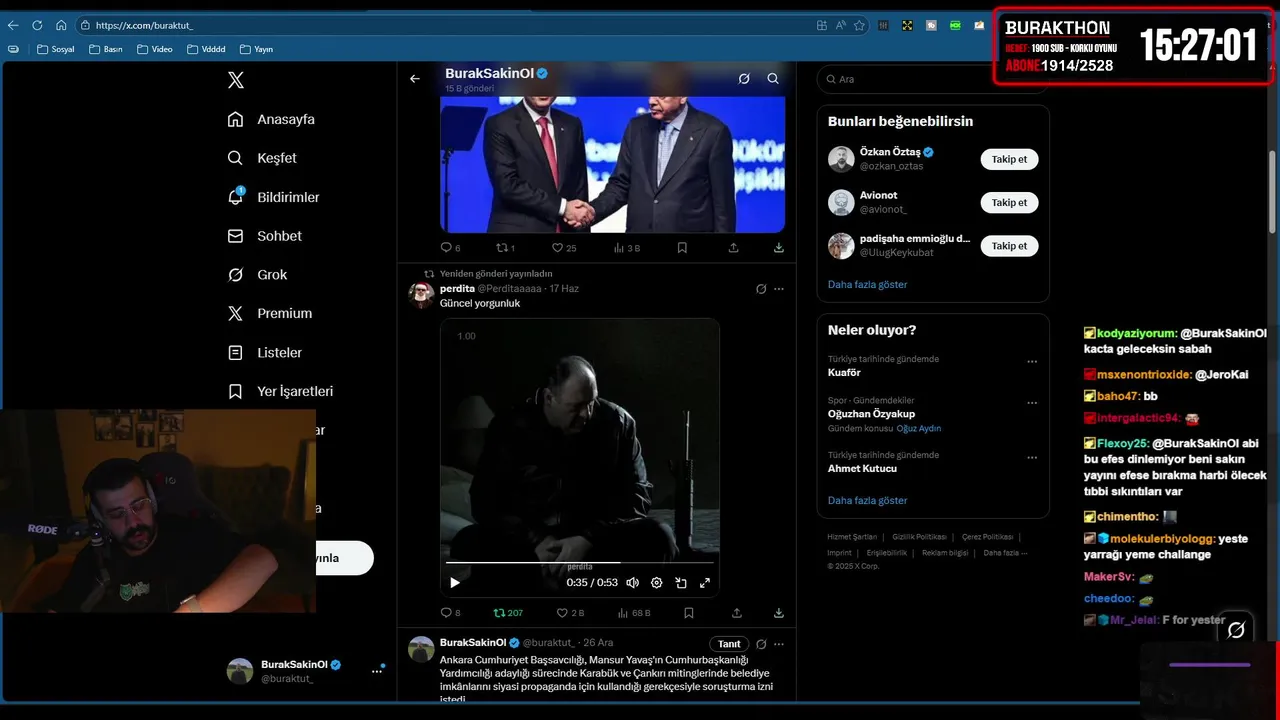Follow Özkan Öztaş with Takip et
This screenshot has width=1280, height=720.
[x=1009, y=159]
